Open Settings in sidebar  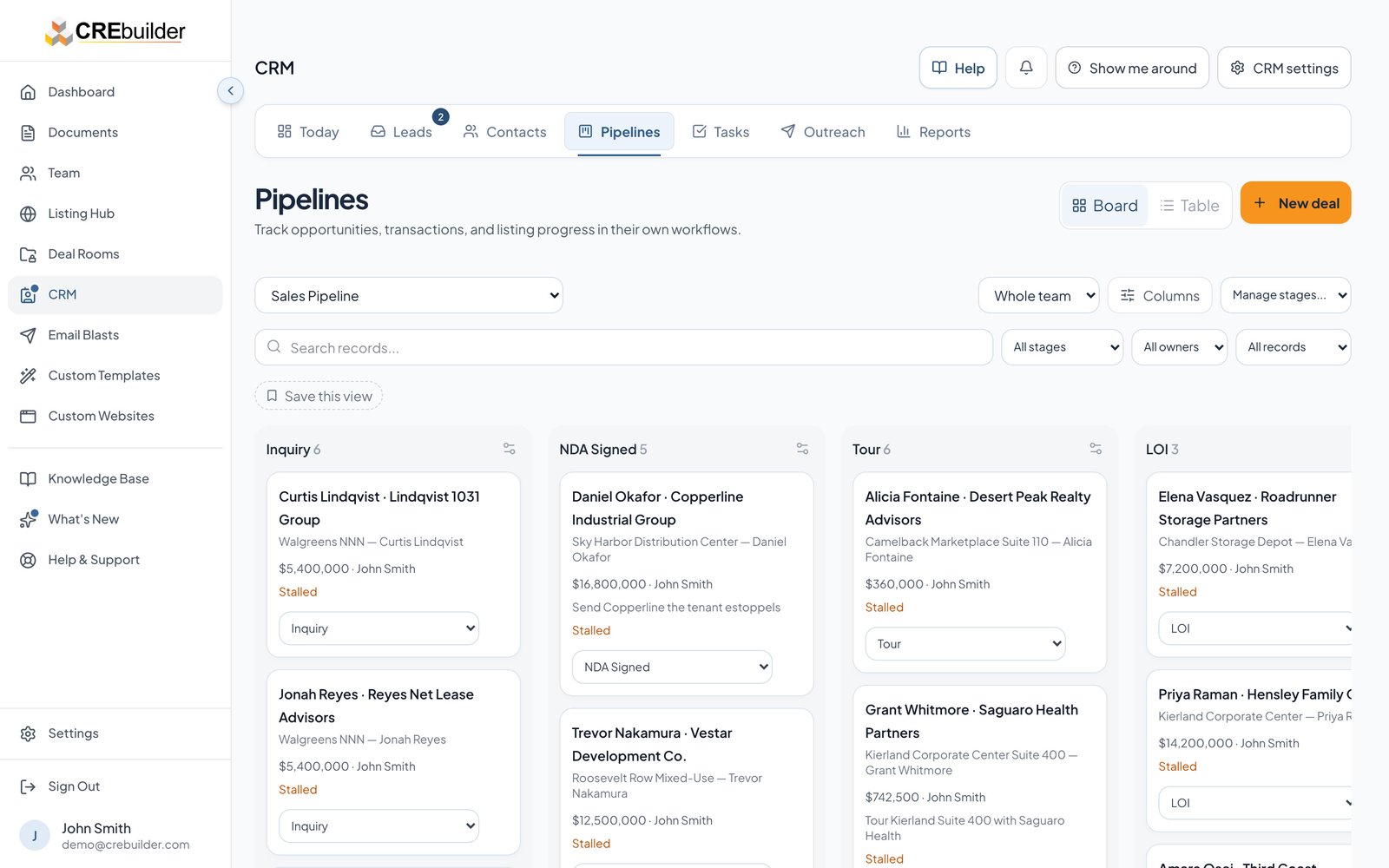click(115, 733)
